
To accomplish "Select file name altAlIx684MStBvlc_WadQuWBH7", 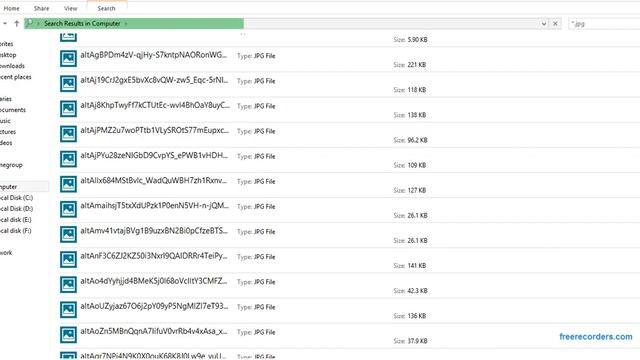I will [153, 181].
